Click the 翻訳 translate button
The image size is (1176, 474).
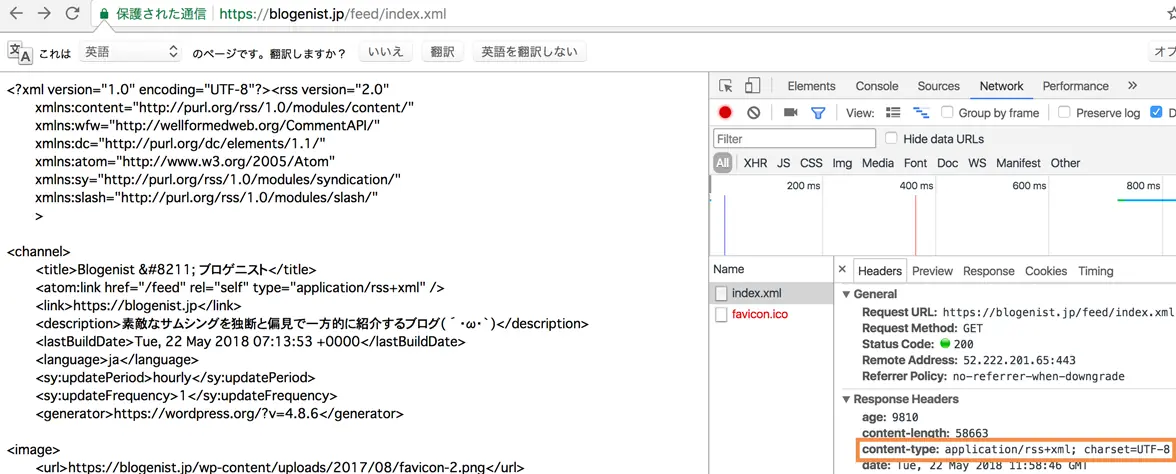point(442,52)
